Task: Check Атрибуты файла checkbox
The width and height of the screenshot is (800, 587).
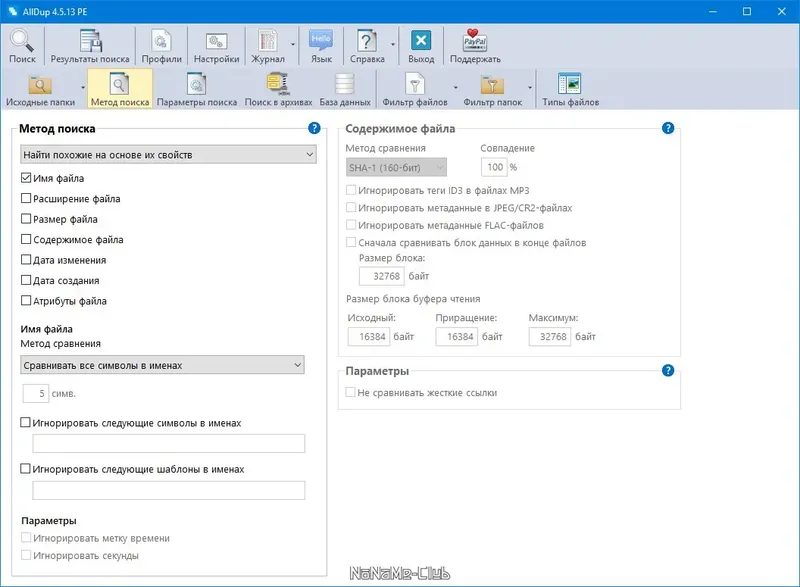Action: 26,300
